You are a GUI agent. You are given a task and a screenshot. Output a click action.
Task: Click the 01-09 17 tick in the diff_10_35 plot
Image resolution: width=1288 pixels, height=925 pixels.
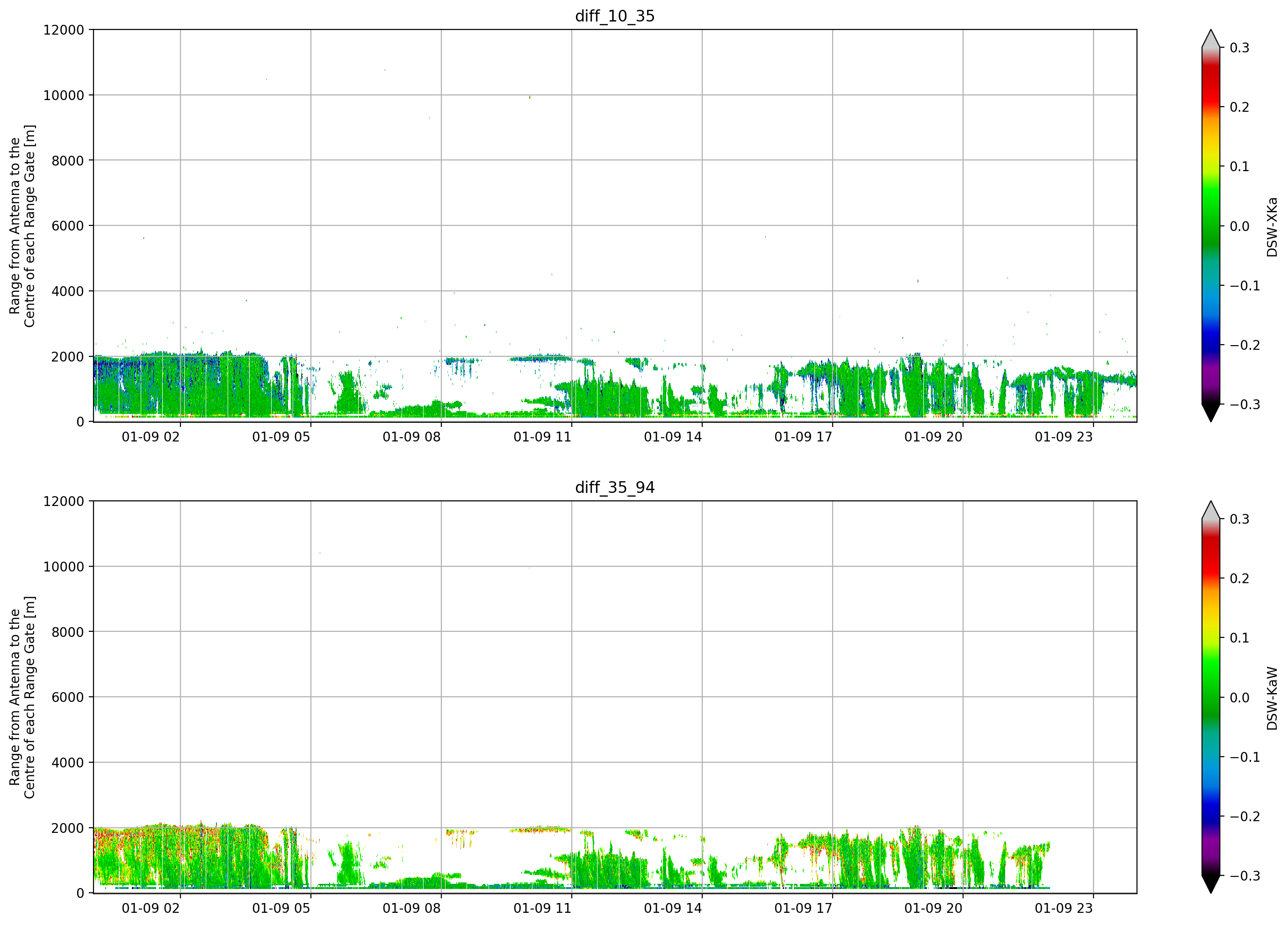point(803,437)
